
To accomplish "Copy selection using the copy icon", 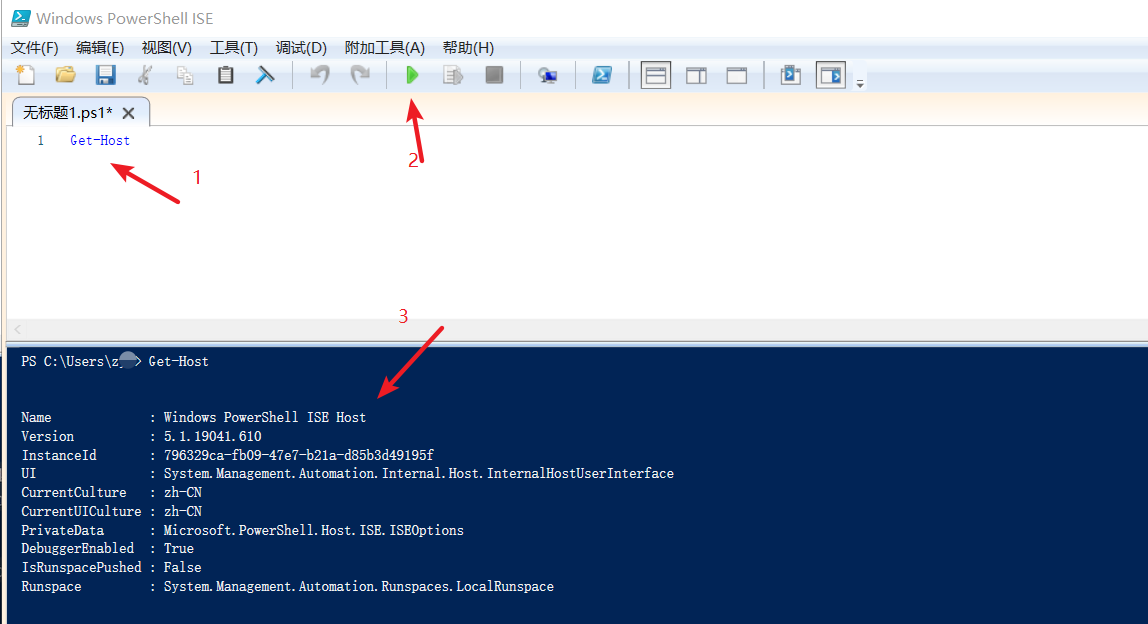I will tap(185, 75).
